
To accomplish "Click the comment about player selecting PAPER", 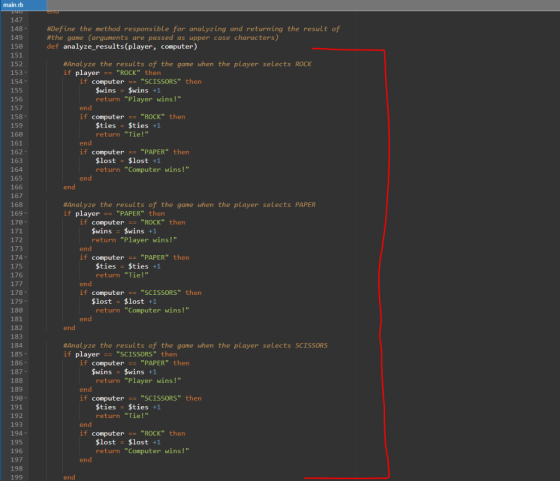I will [x=189, y=205].
